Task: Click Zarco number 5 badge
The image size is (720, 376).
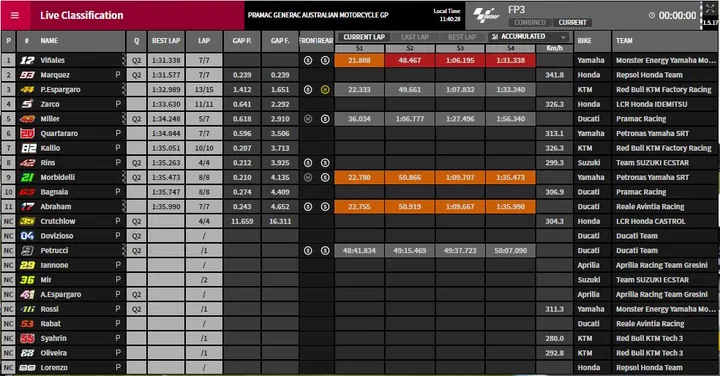Action: (x=27, y=104)
